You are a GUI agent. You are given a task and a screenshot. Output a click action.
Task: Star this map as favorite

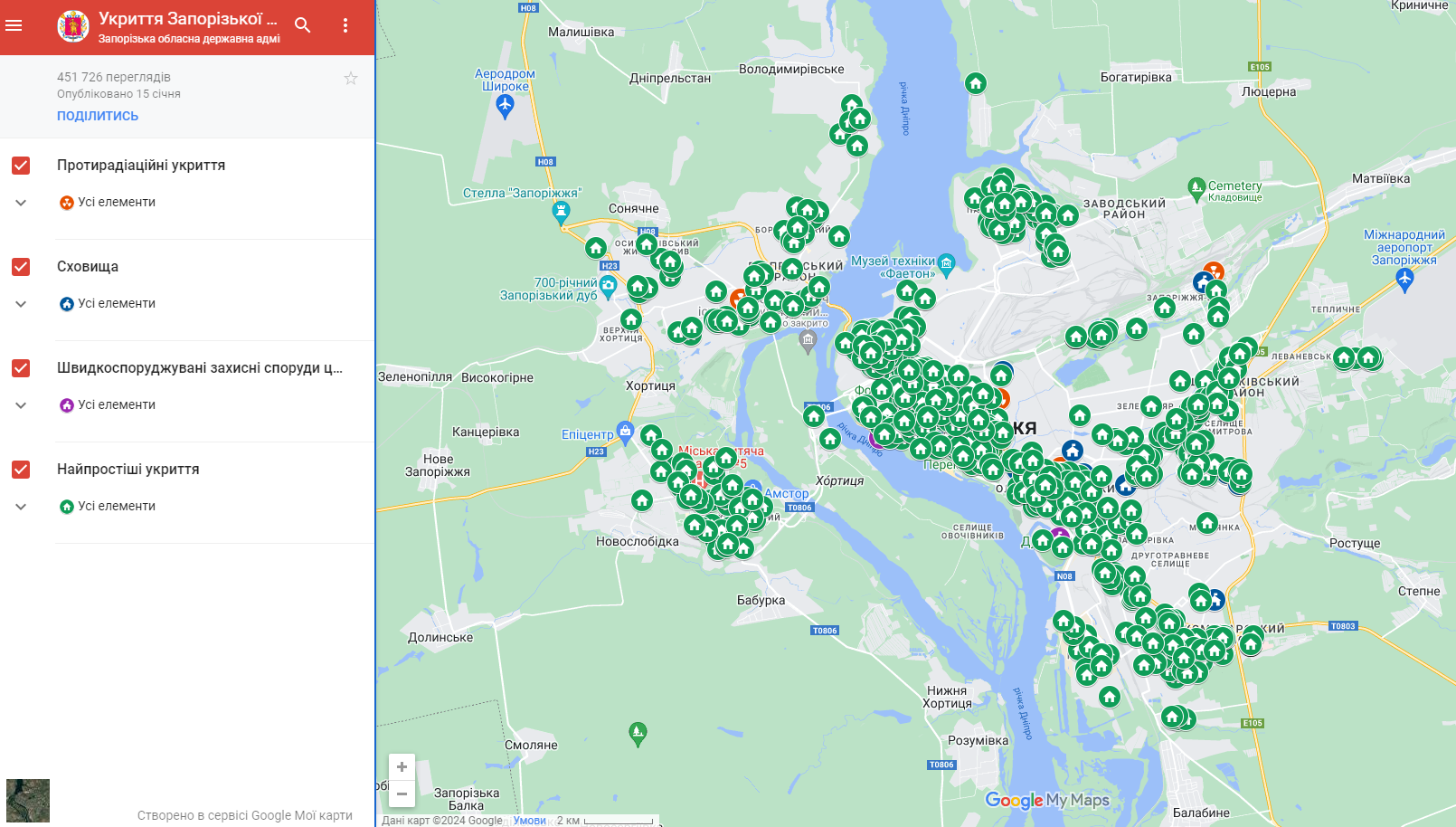click(x=351, y=79)
